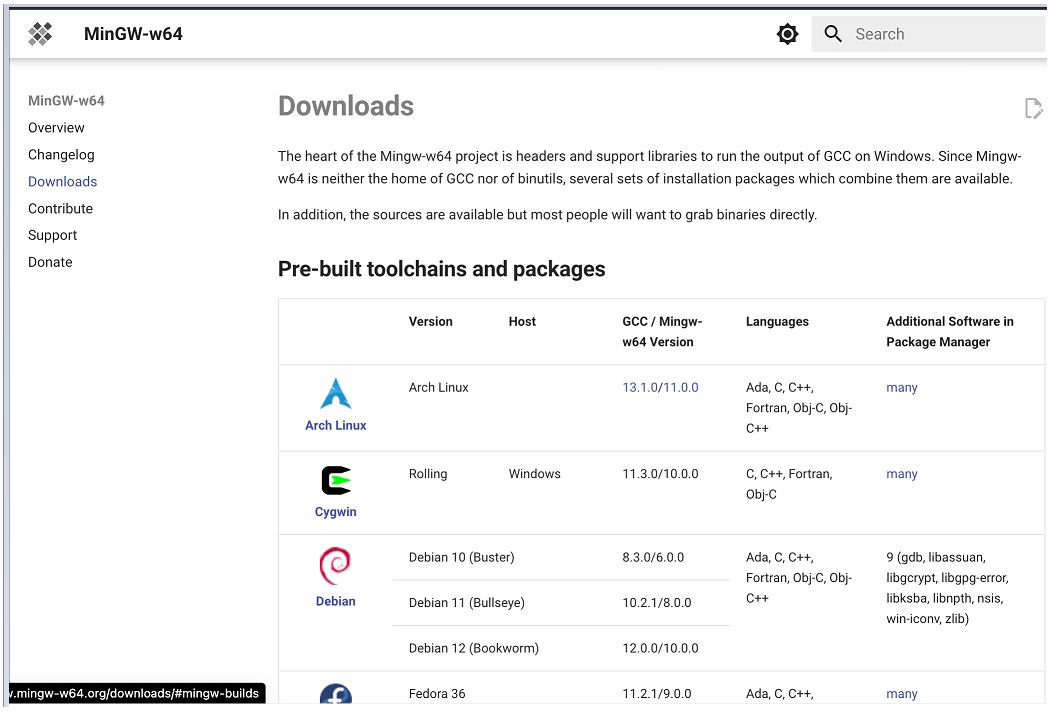Screen dimensions: 1056x724
Task: Click the 'Rolling' version cell
Action: tap(428, 473)
